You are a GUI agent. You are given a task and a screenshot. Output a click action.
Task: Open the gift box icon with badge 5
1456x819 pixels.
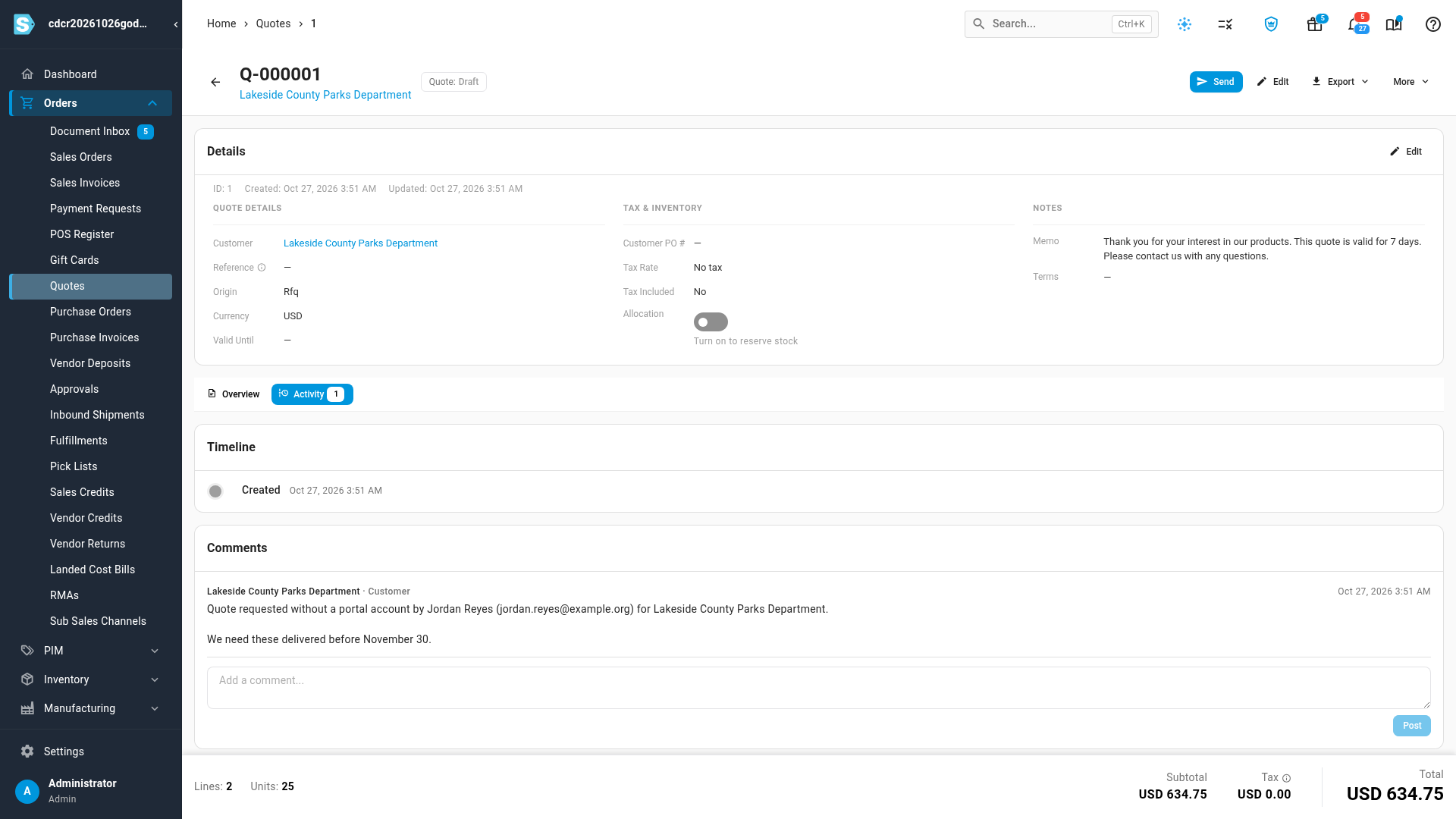point(1315,24)
